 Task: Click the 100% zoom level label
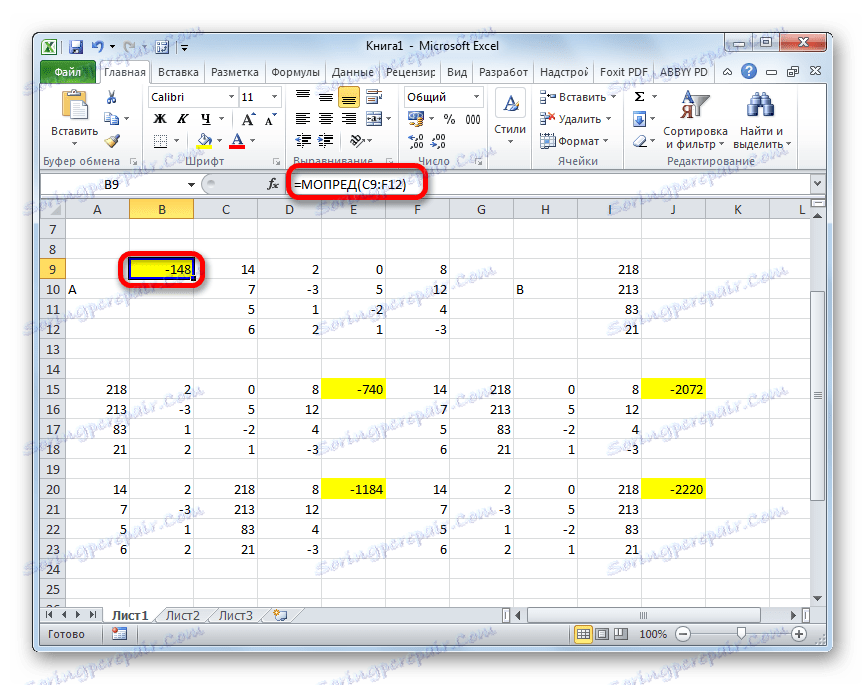click(x=653, y=634)
